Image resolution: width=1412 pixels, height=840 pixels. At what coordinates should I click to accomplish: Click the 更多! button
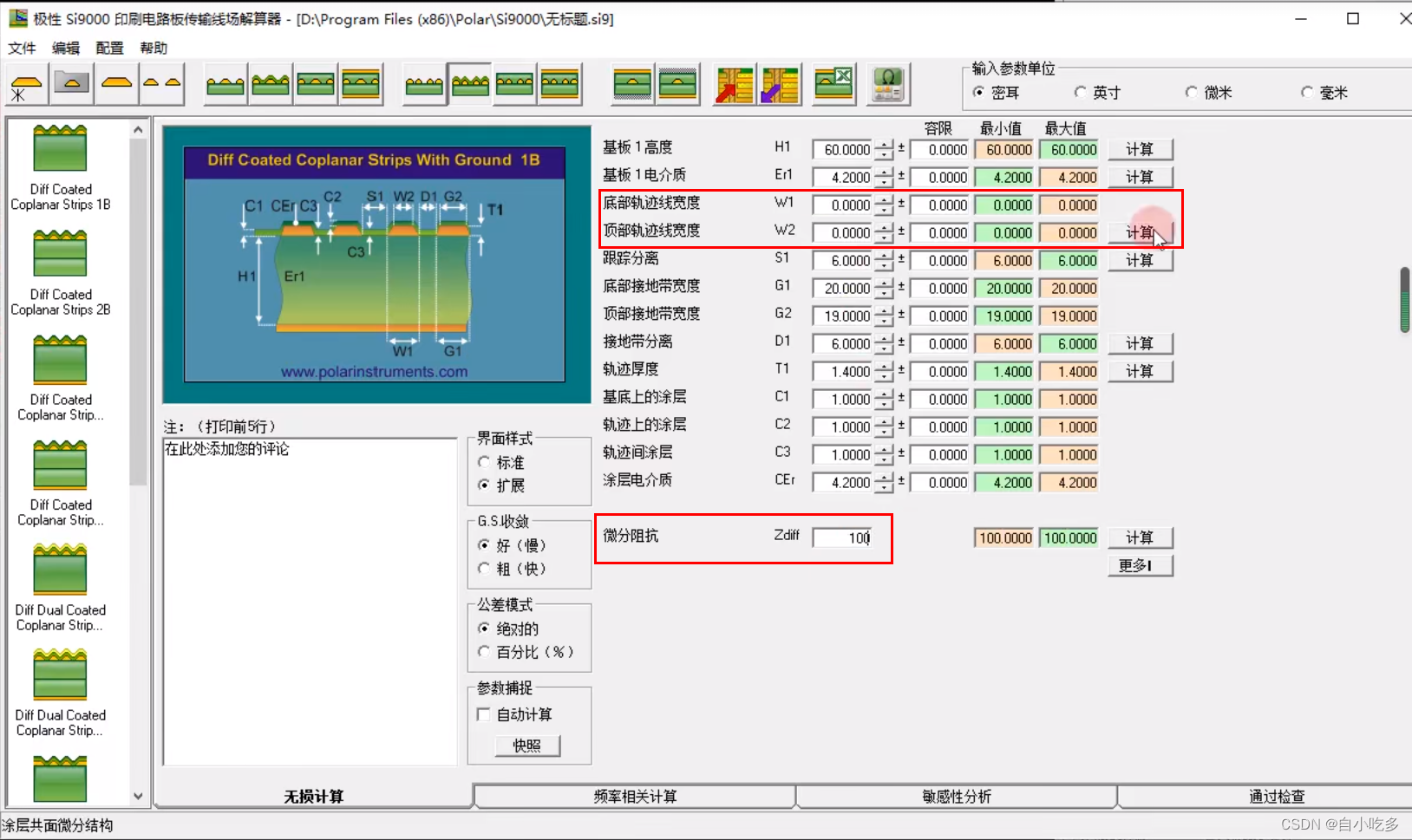1140,565
